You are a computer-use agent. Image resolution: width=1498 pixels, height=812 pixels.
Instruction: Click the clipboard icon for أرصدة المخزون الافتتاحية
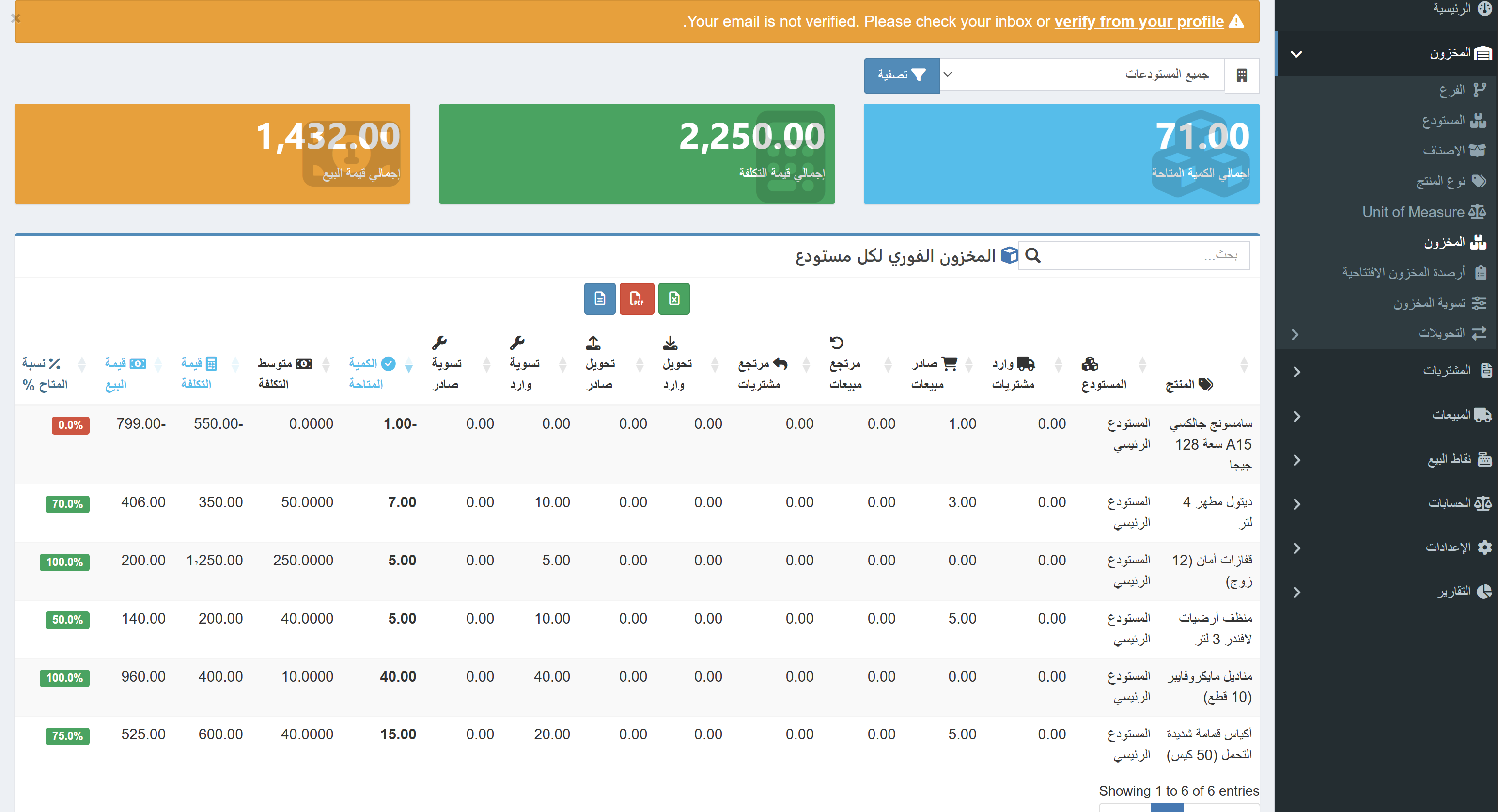click(1481, 272)
